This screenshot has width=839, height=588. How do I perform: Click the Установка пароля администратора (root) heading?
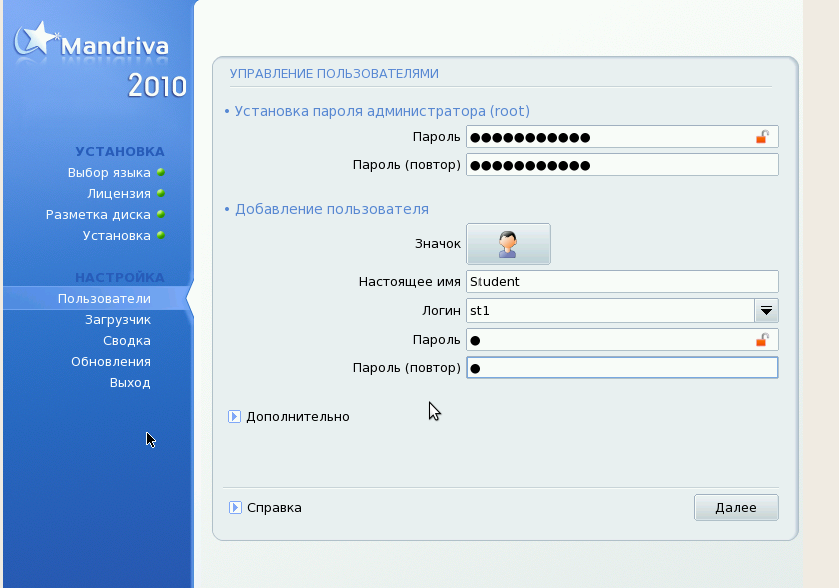(x=382, y=111)
